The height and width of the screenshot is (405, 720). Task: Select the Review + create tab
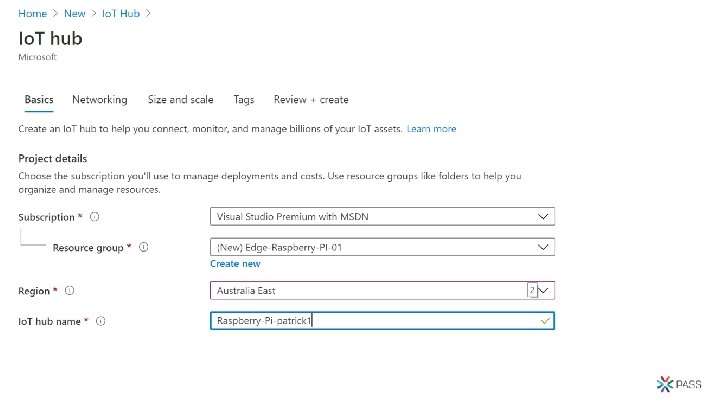(x=311, y=100)
